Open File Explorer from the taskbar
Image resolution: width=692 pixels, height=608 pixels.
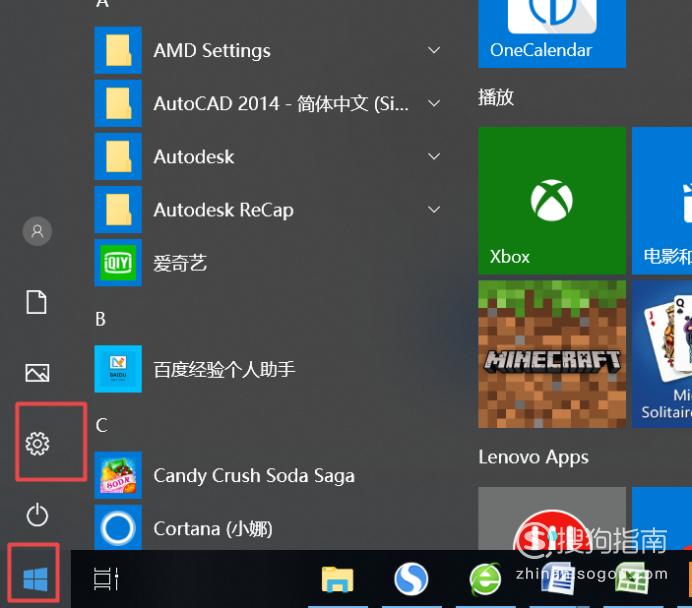[338, 579]
